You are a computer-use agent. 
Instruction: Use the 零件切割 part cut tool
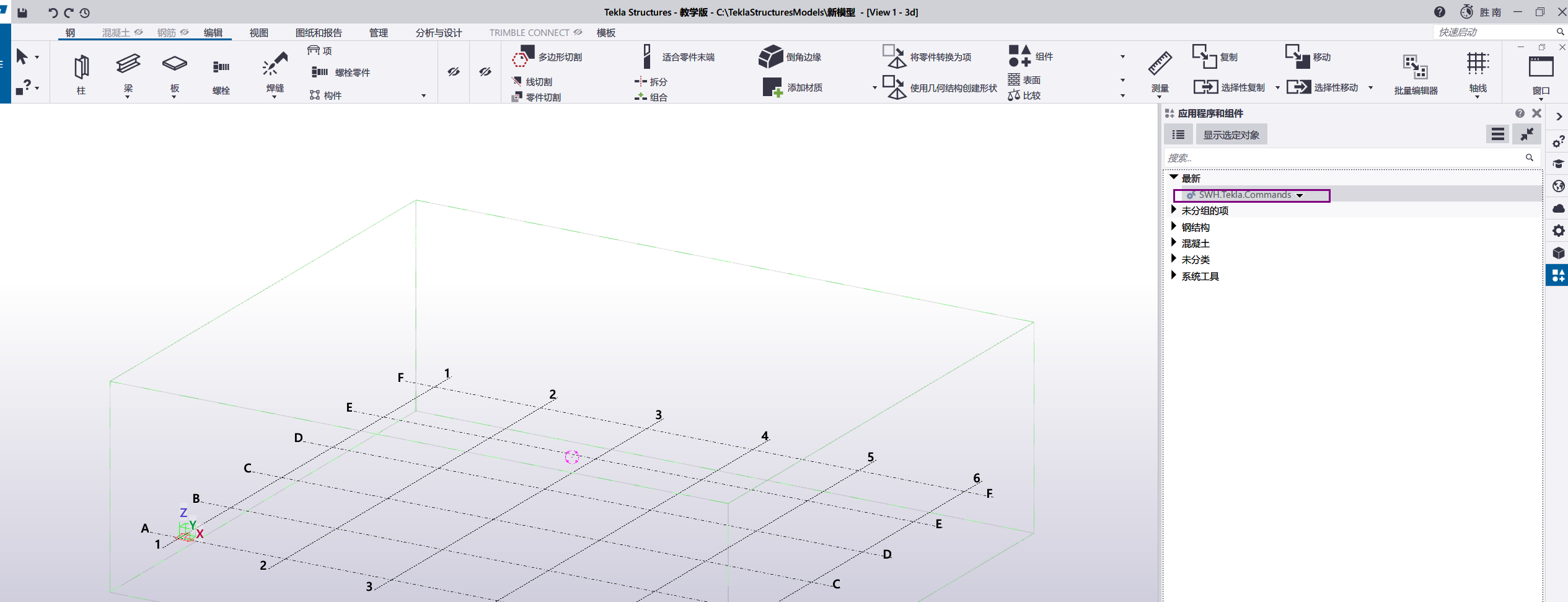click(x=536, y=97)
